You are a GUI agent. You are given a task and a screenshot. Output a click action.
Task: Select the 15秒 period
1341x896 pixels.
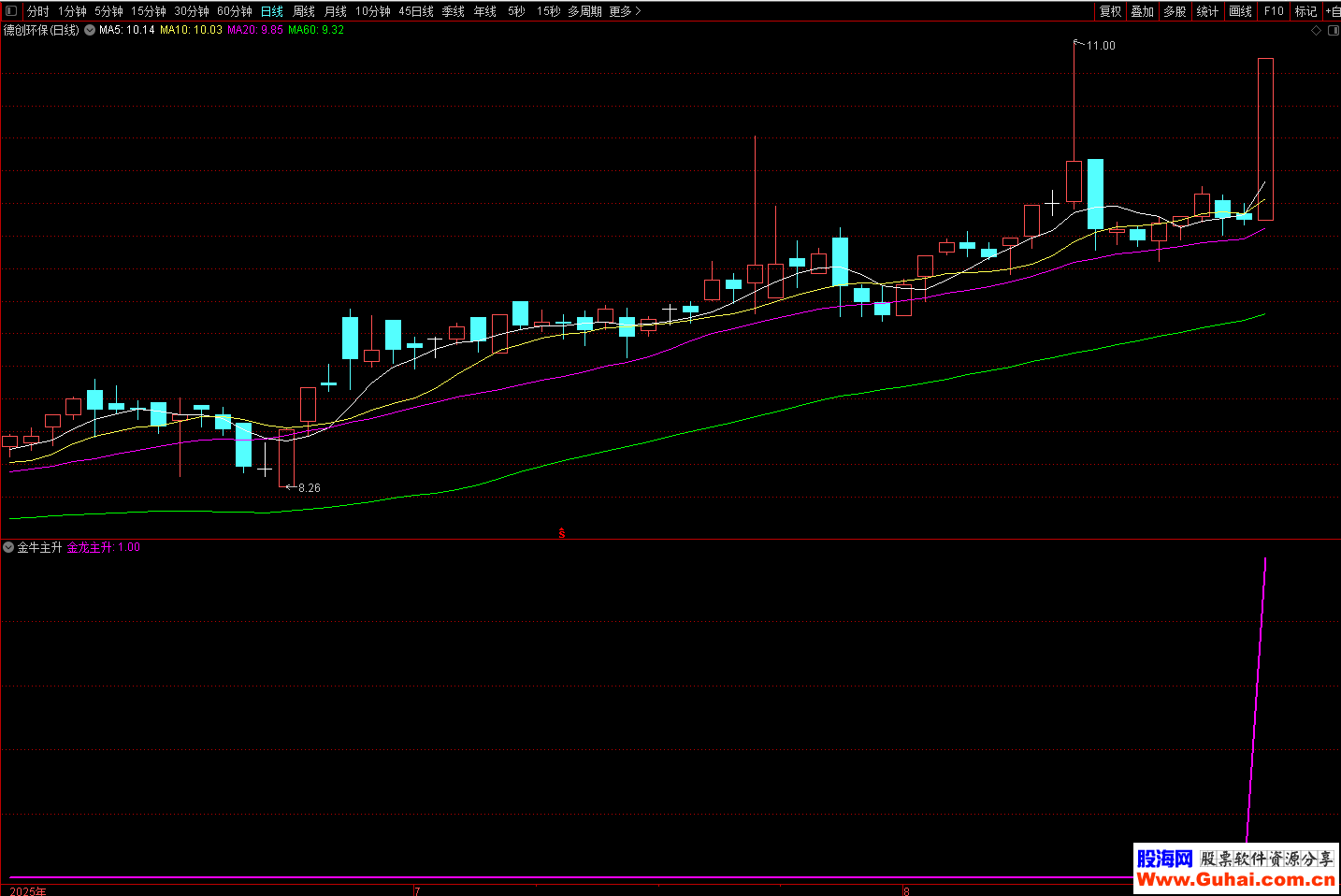coord(549,11)
